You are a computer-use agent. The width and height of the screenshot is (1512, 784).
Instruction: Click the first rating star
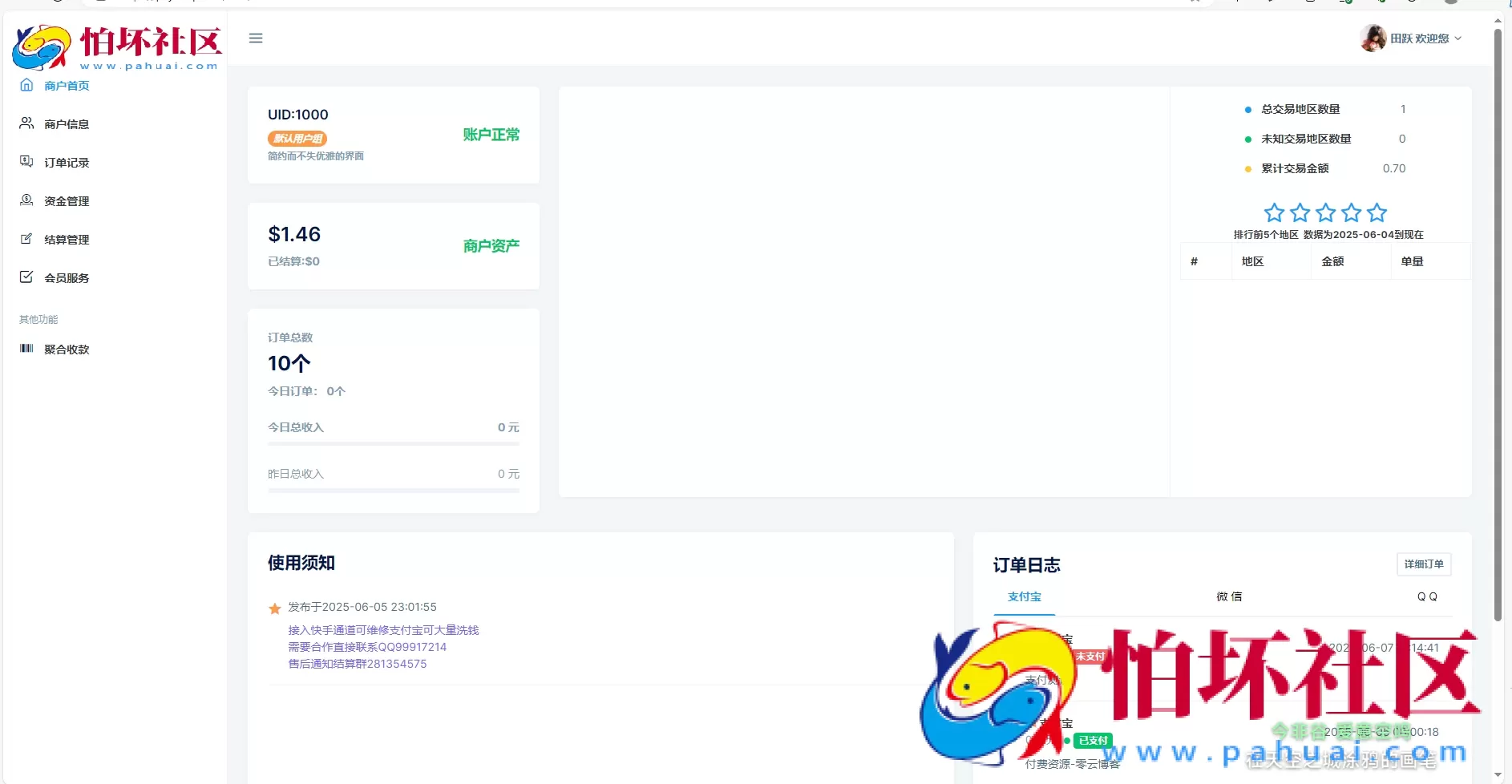coord(1274,212)
